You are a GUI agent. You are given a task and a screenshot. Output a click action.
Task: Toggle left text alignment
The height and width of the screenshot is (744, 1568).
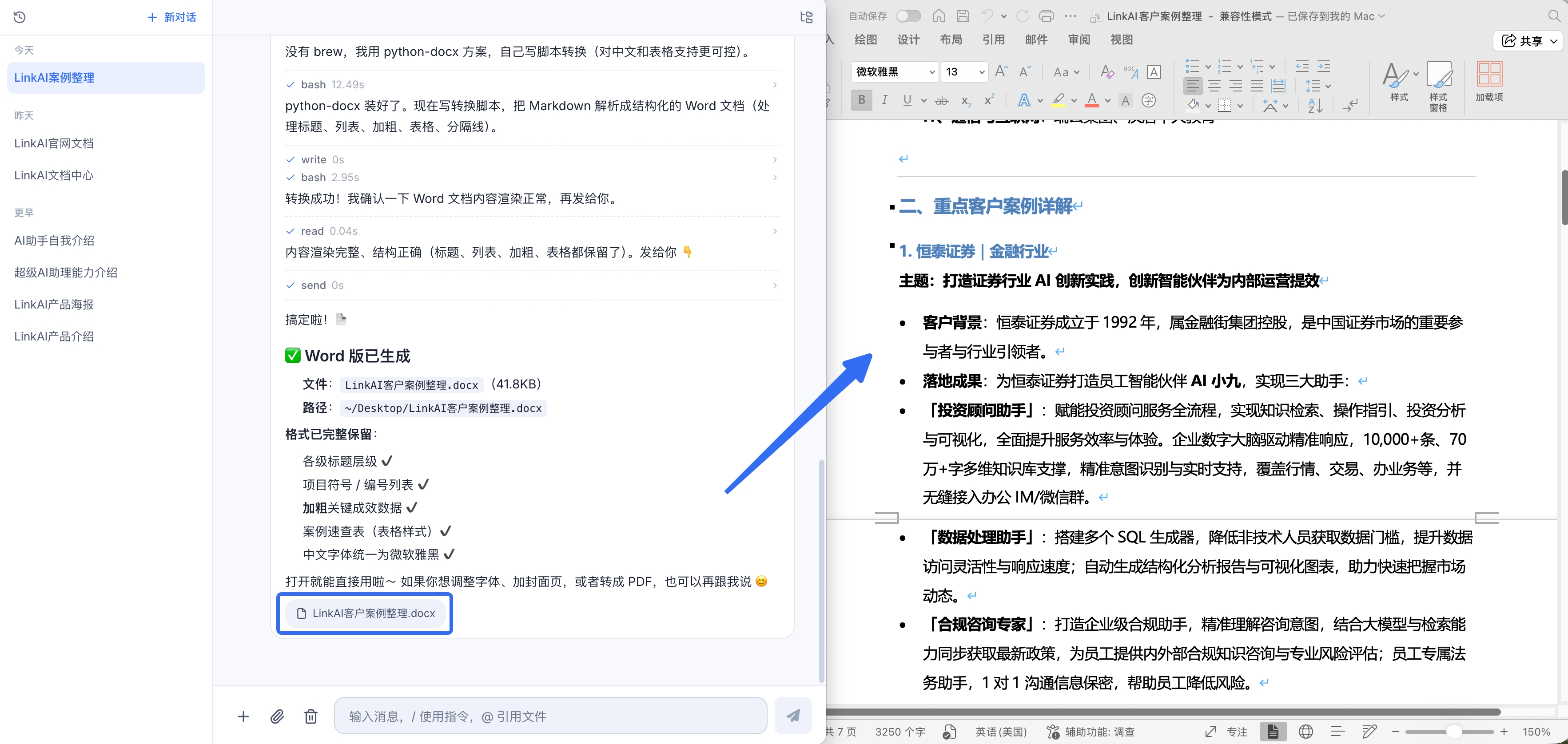(1193, 86)
